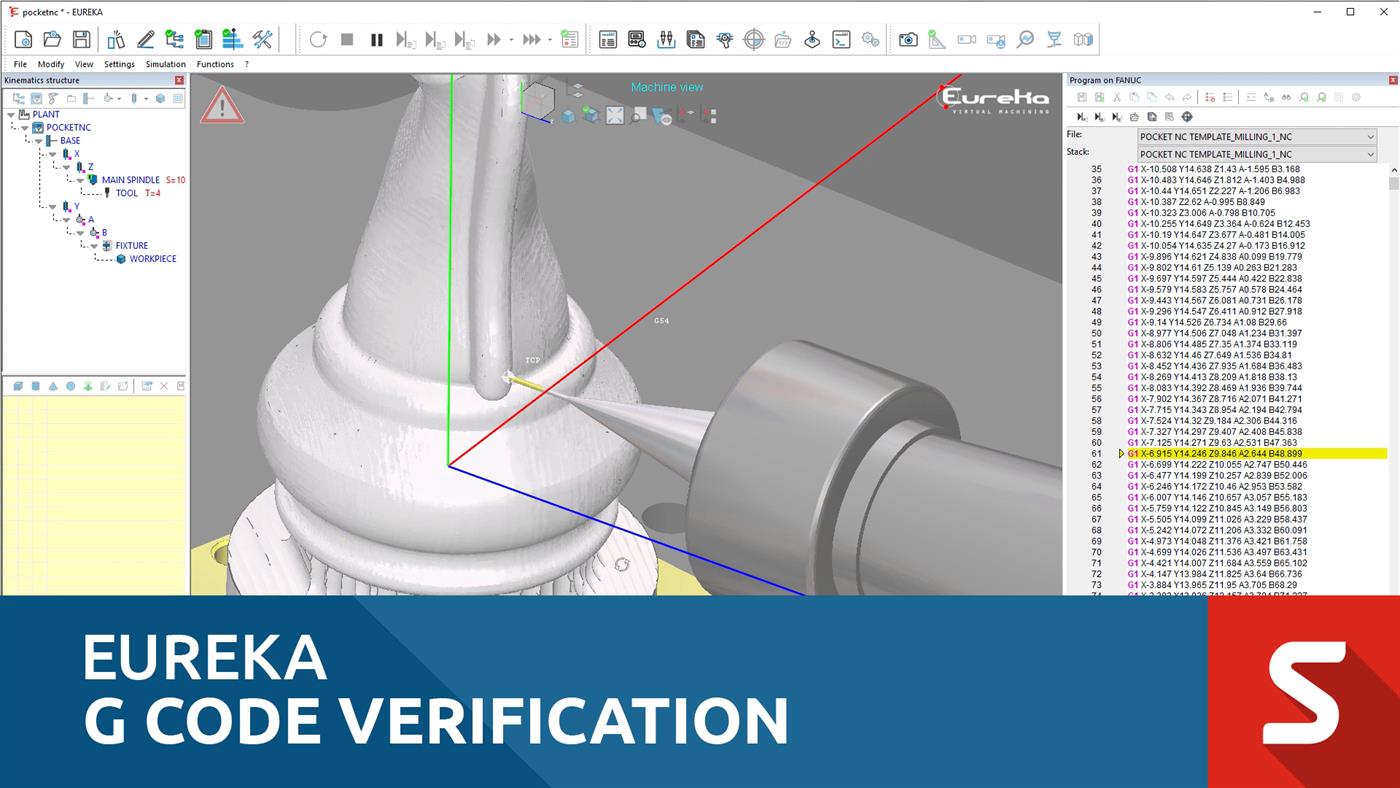Restart the simulation using the circular arrow icon
1400x788 pixels.
(x=318, y=40)
